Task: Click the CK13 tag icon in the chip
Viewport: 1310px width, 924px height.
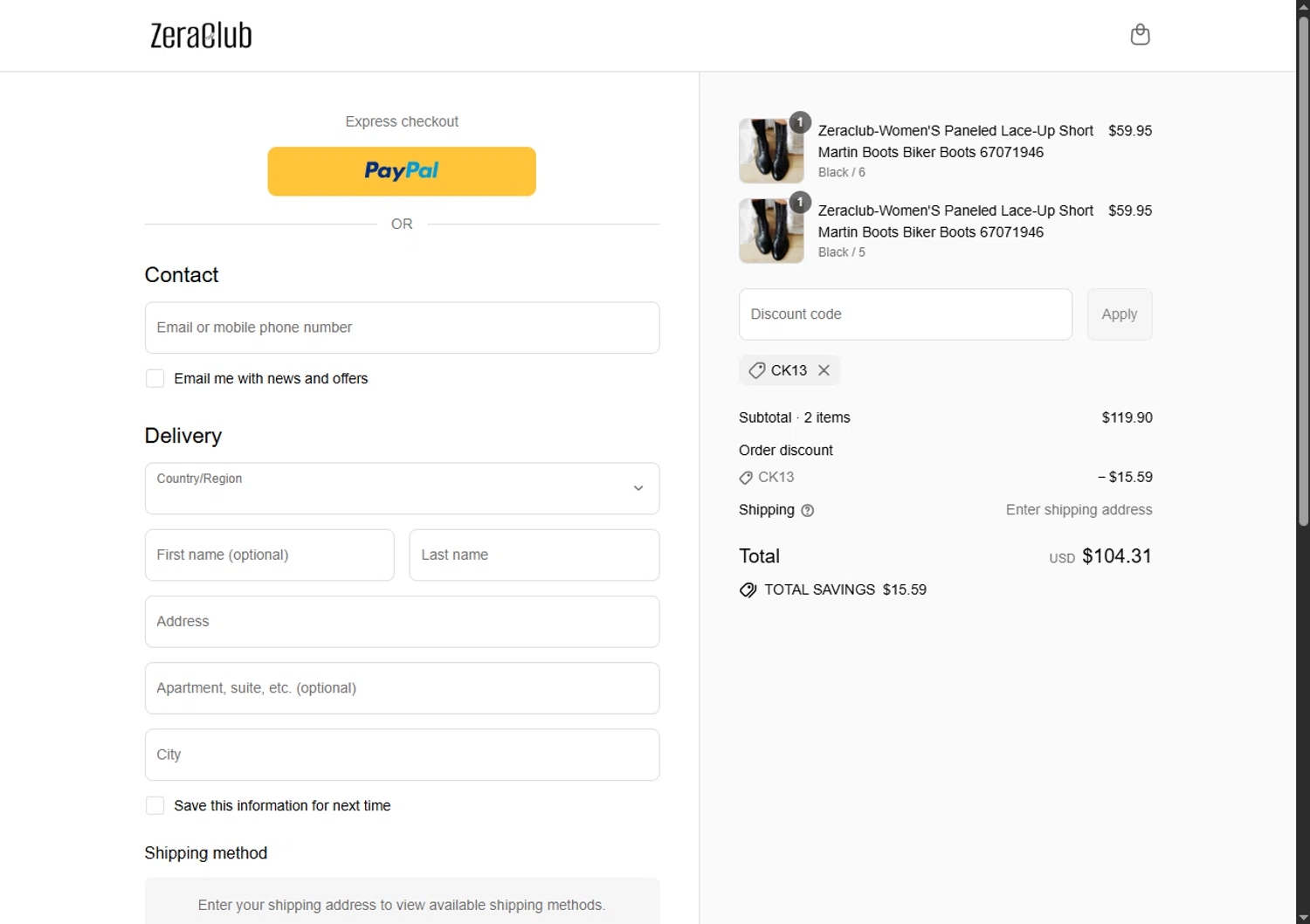Action: click(x=757, y=370)
